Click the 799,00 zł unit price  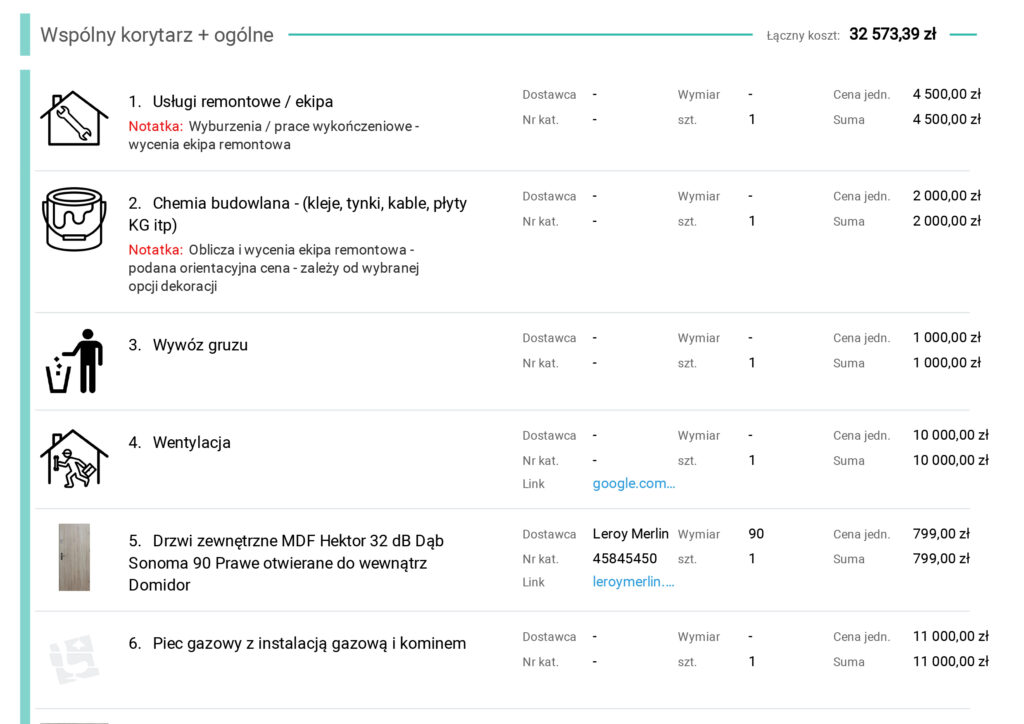[940, 534]
